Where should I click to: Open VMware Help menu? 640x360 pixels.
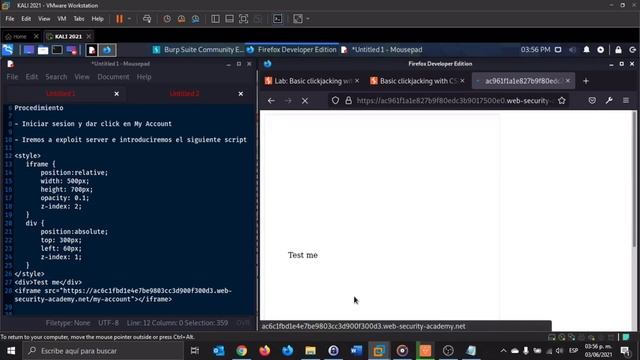click(97, 19)
